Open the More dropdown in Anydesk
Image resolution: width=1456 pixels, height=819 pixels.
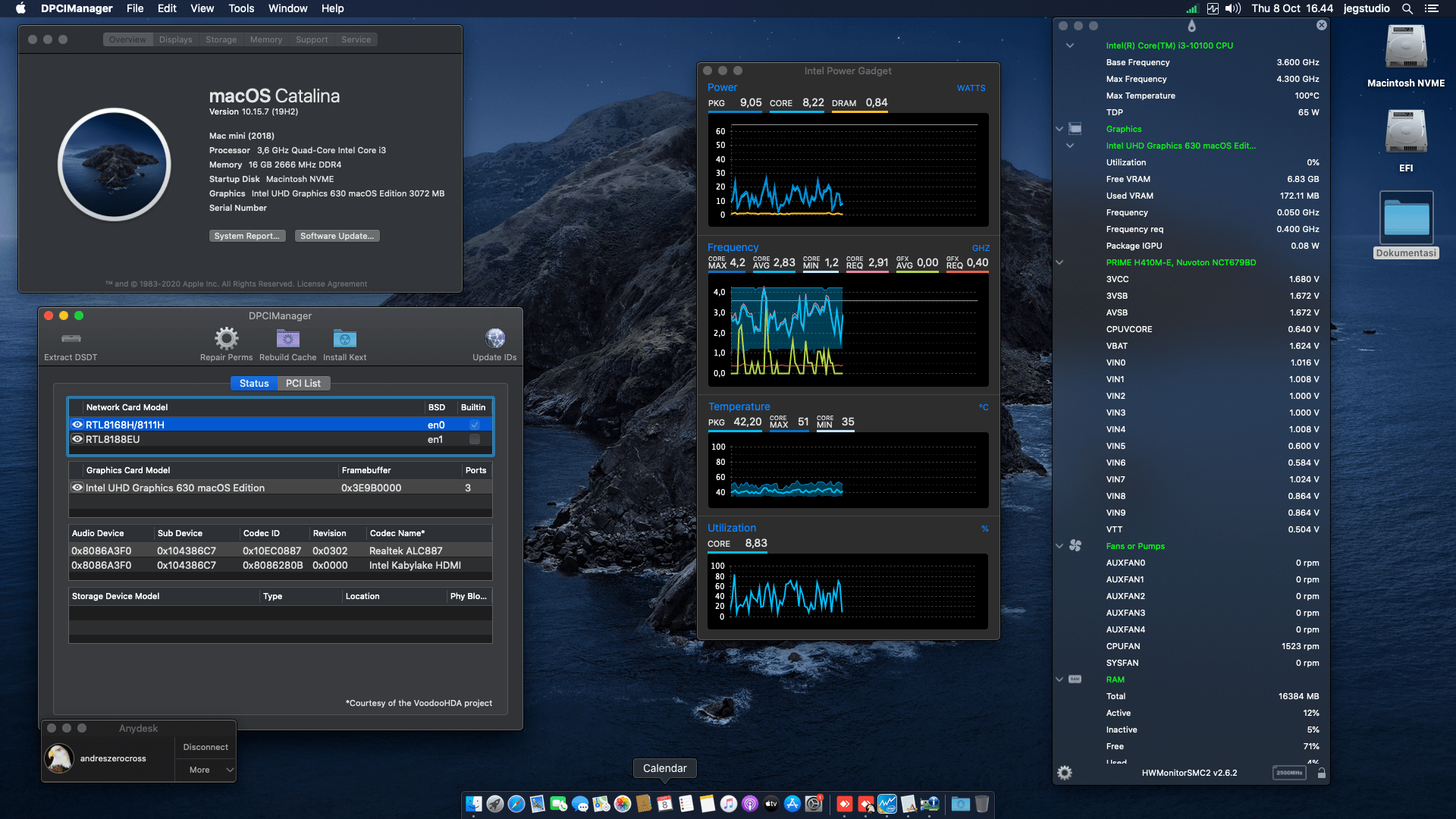coord(205,770)
